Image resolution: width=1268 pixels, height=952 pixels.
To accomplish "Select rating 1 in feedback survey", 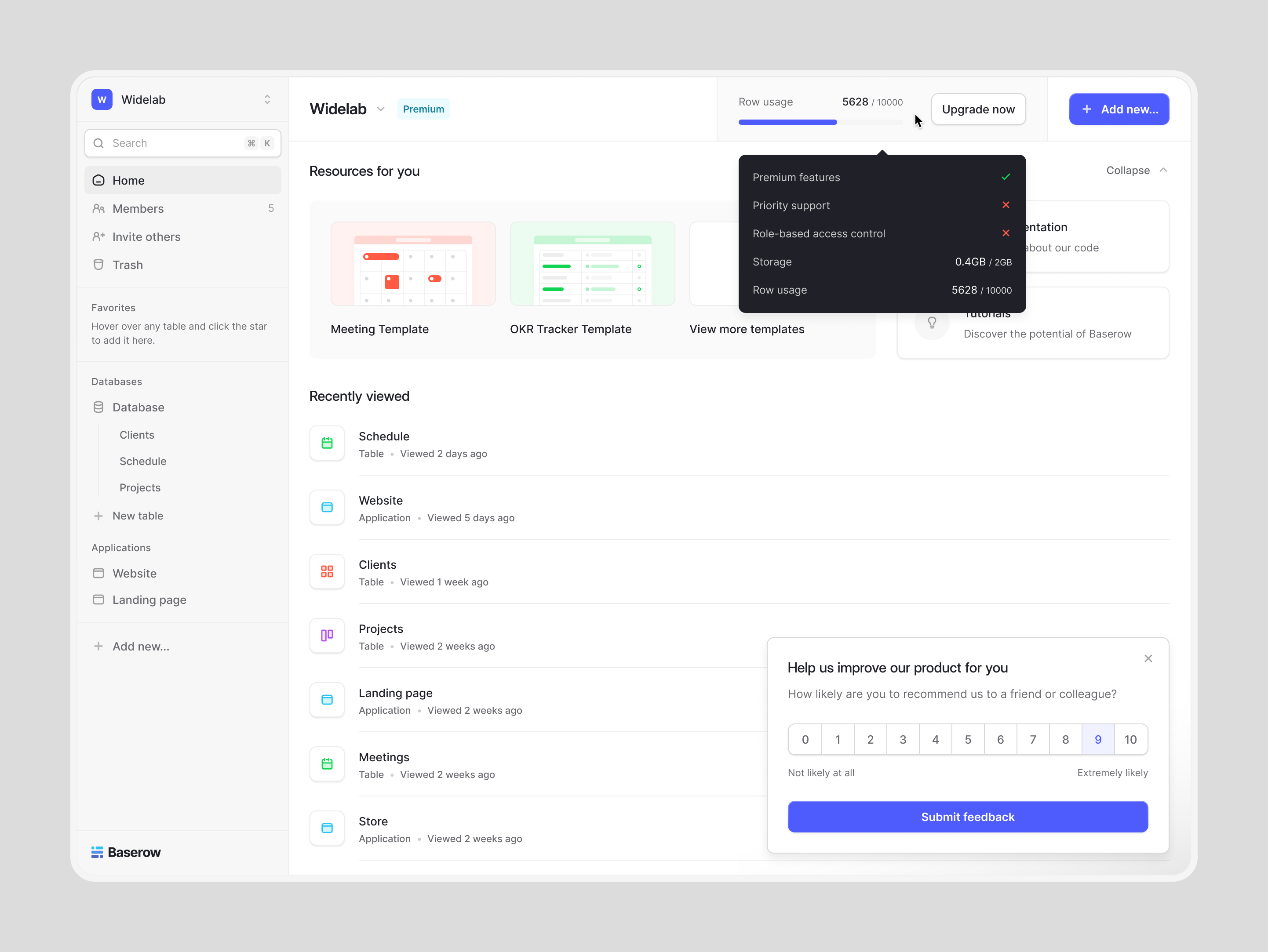I will (x=838, y=740).
